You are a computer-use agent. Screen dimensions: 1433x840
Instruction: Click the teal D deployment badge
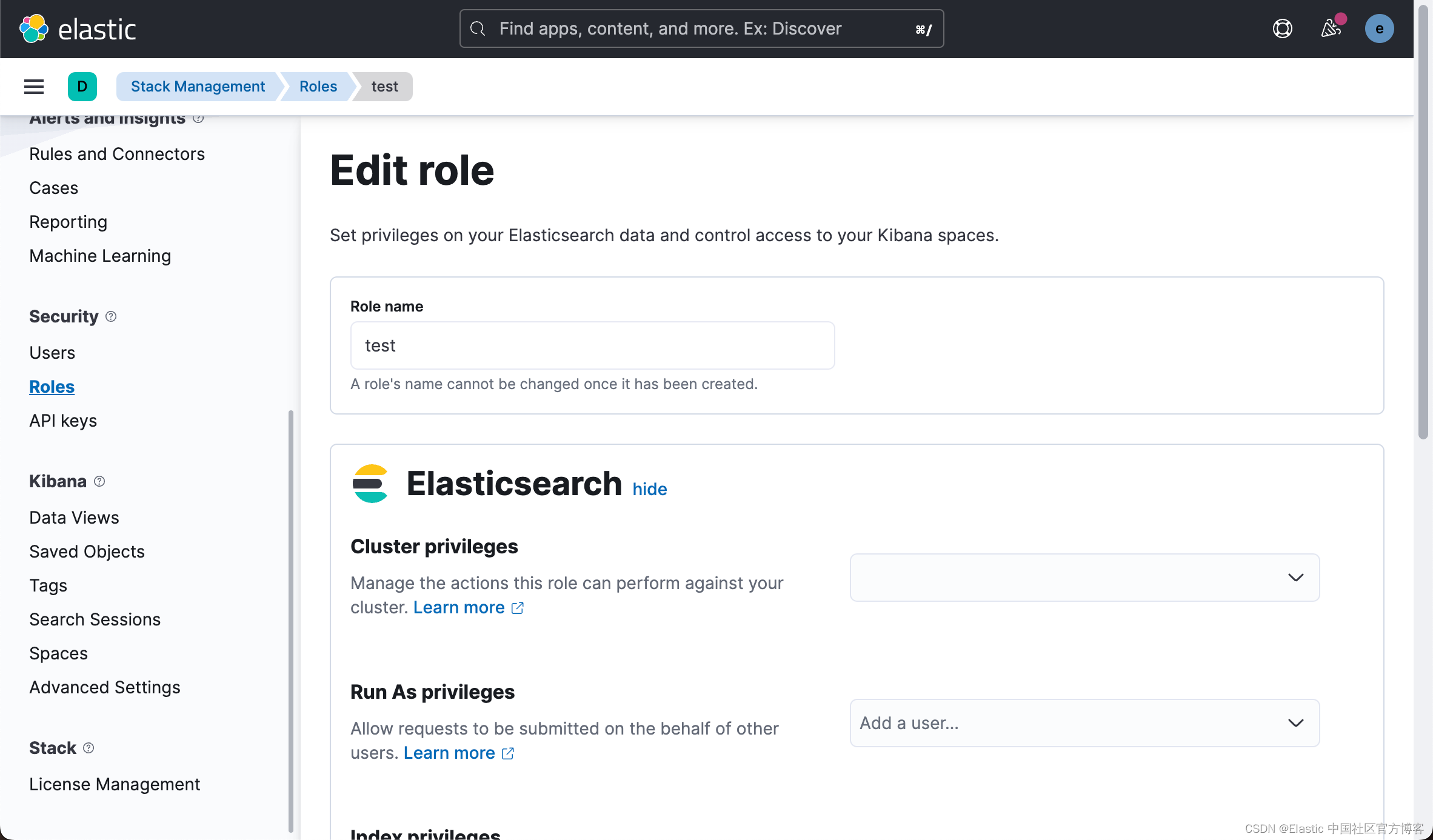[x=82, y=86]
